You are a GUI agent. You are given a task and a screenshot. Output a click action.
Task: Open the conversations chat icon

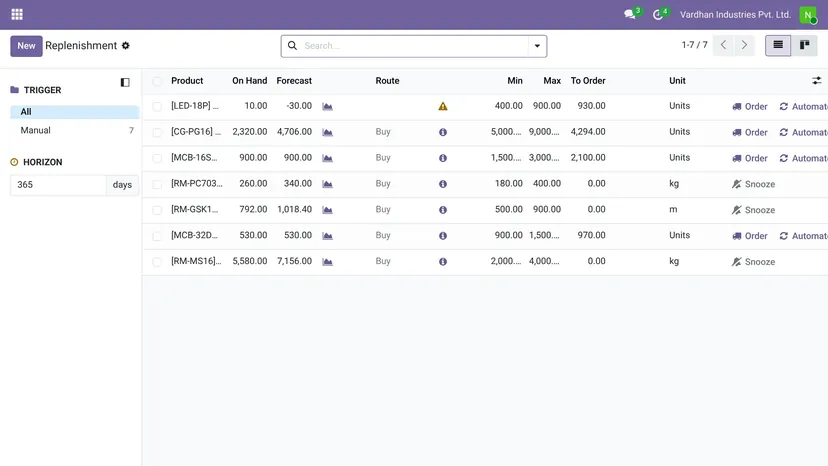click(x=629, y=14)
